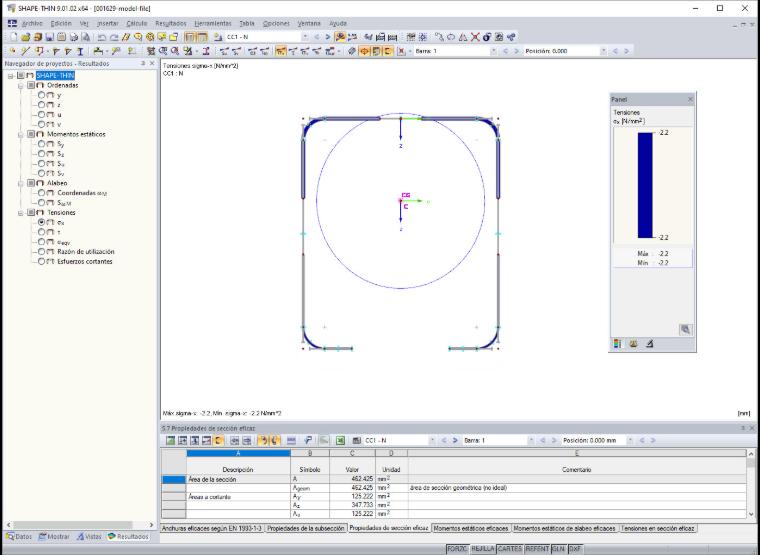760x555 pixels.
Task: Click the Print icon in the toolbar
Action: coord(74,37)
